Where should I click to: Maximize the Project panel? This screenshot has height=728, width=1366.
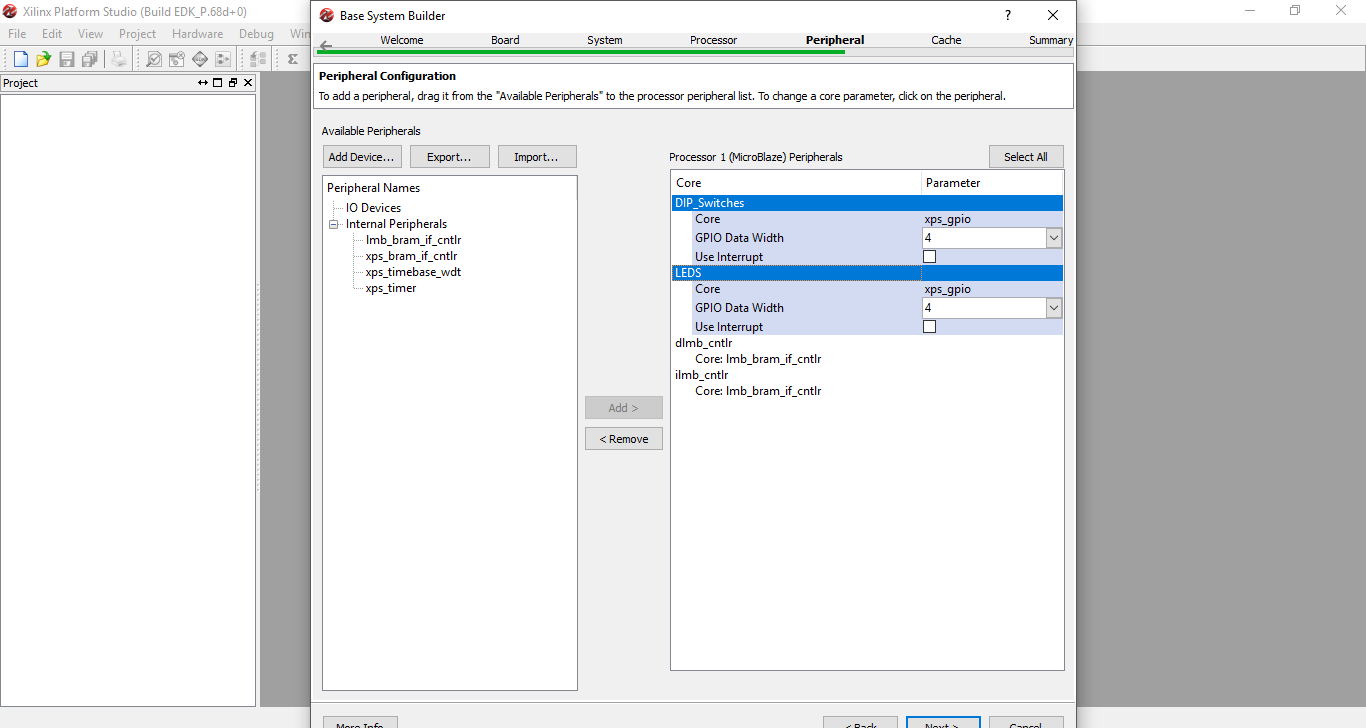(x=217, y=83)
